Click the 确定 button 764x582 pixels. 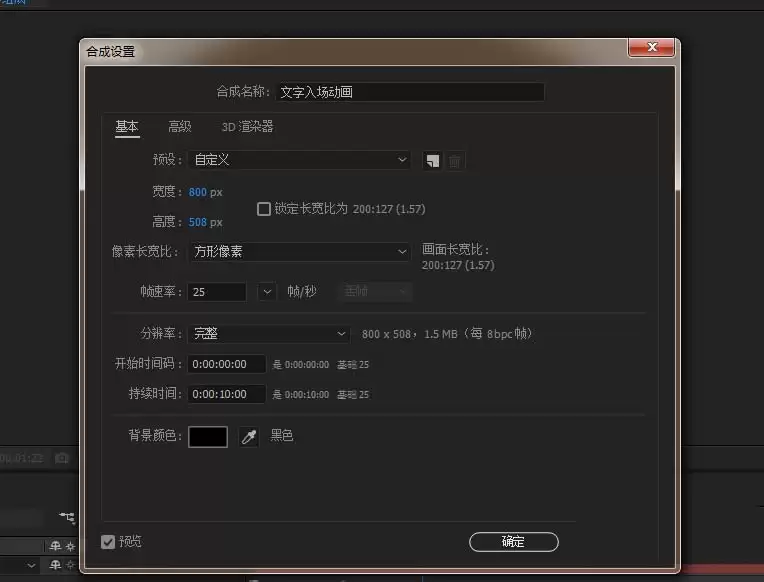514,542
